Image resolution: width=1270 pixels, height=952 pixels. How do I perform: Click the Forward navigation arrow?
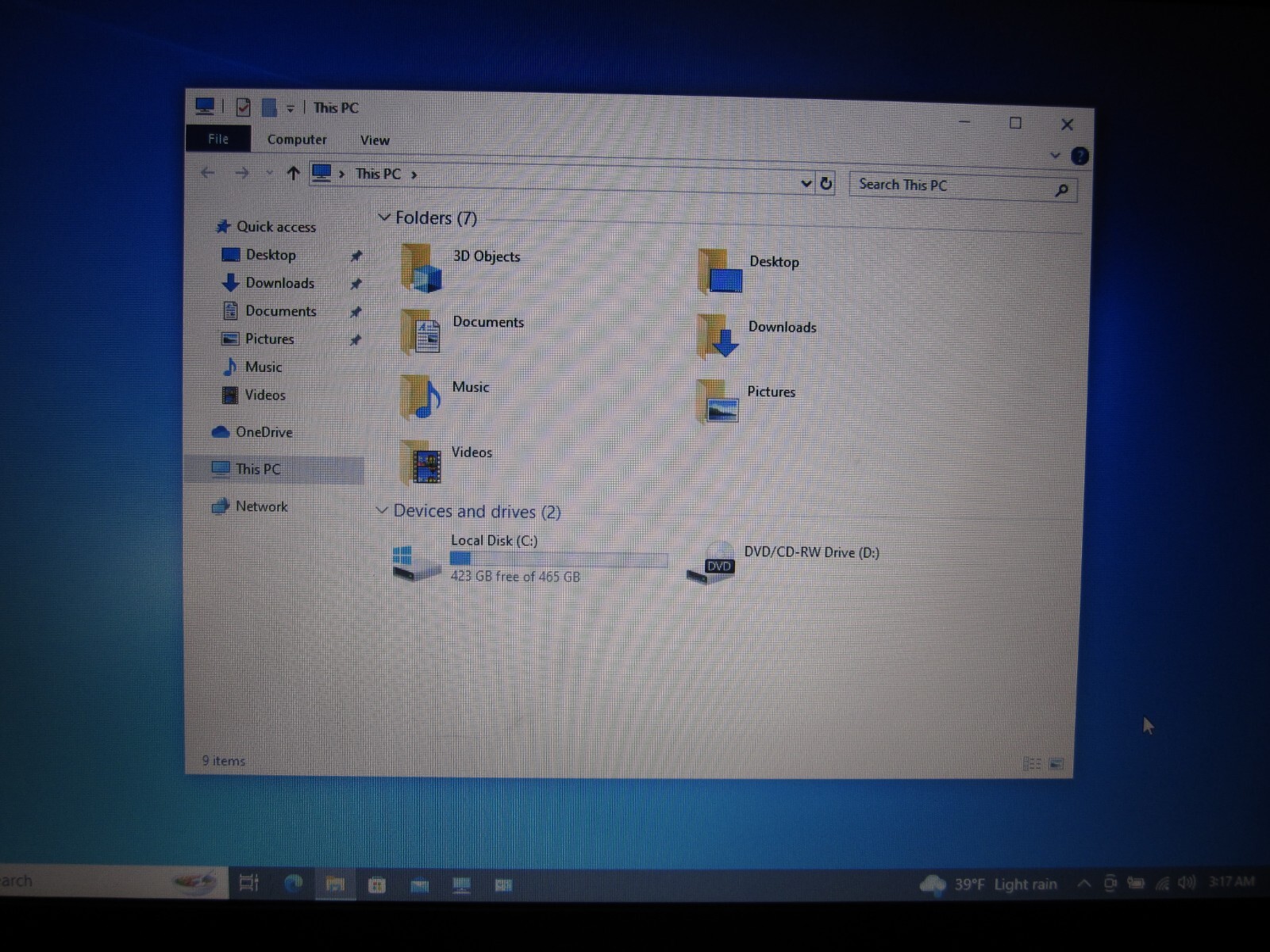pyautogui.click(x=242, y=173)
